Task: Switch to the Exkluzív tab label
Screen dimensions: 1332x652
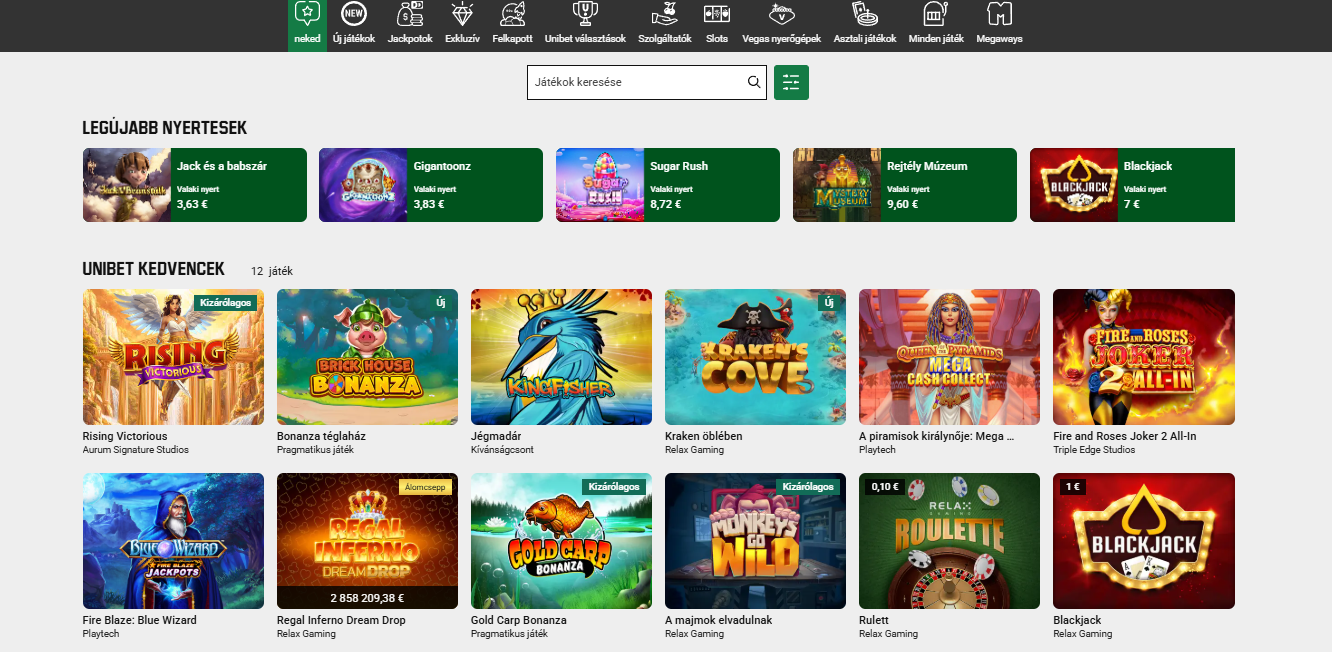Action: [x=462, y=39]
